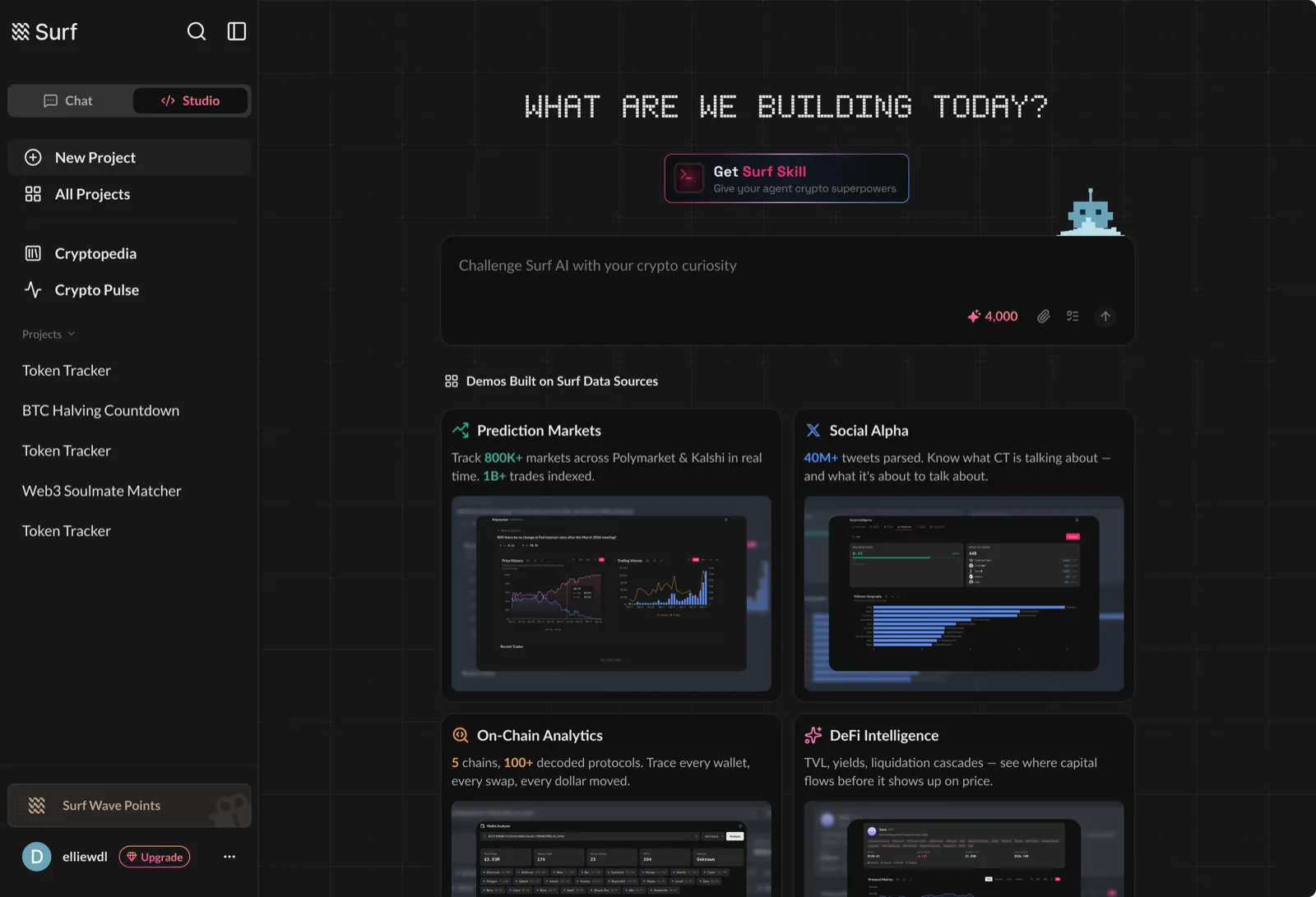The height and width of the screenshot is (897, 1316).
Task: Click the Surf Wave Points wave icon
Action: pos(37,806)
